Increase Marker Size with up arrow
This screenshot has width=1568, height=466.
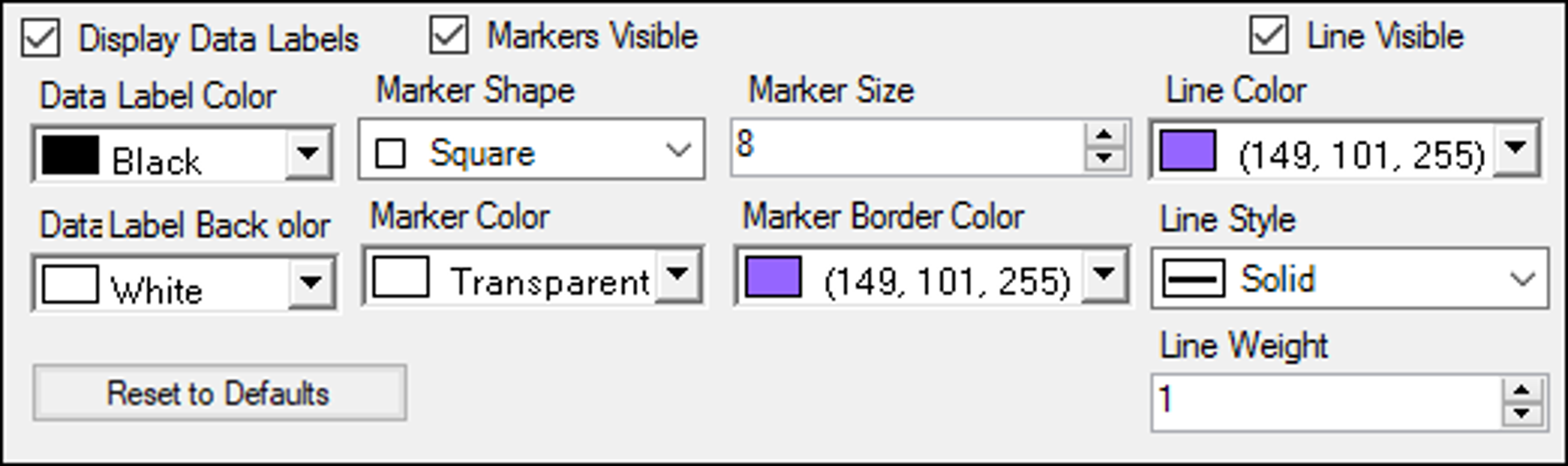point(1104,136)
